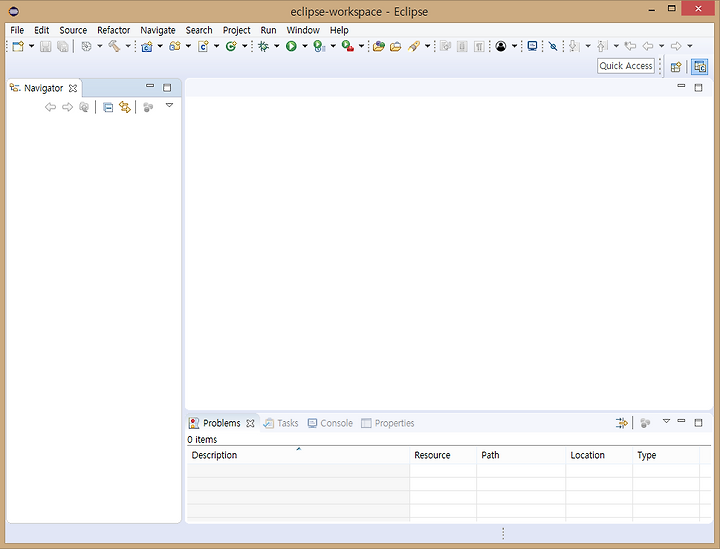Screen dimensions: 720x549
Task: Click the Build hammer icon
Action: (x=114, y=46)
